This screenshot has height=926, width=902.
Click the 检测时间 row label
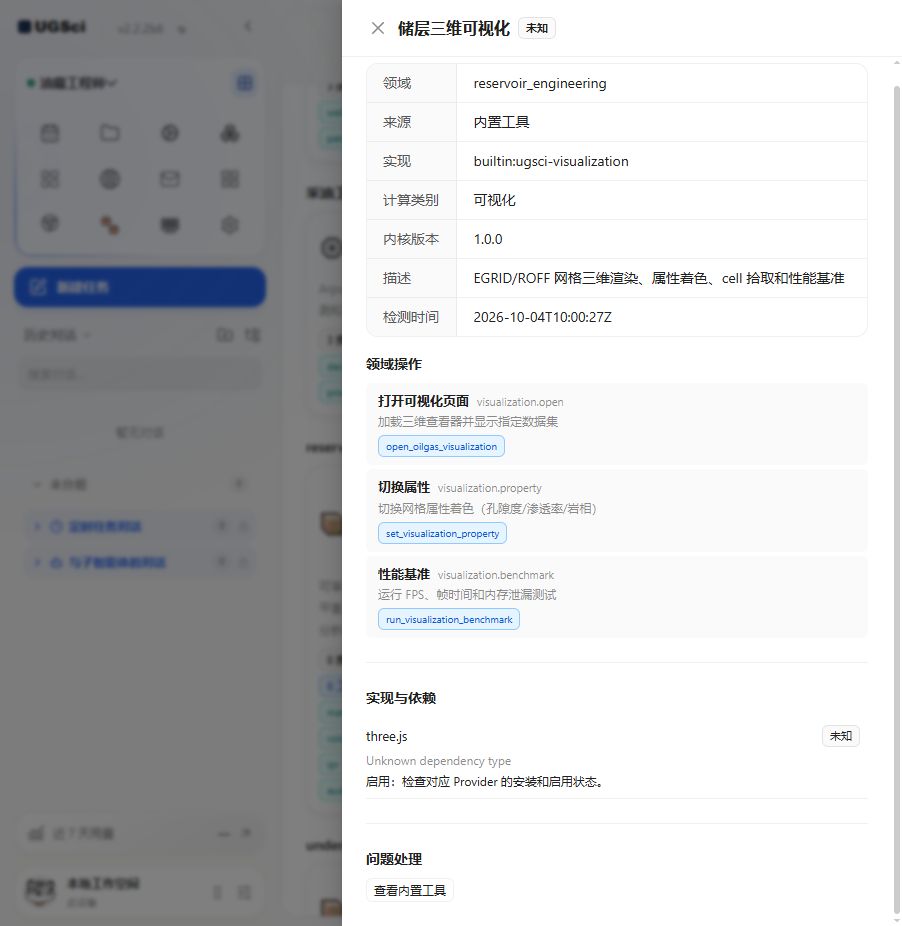click(x=411, y=317)
